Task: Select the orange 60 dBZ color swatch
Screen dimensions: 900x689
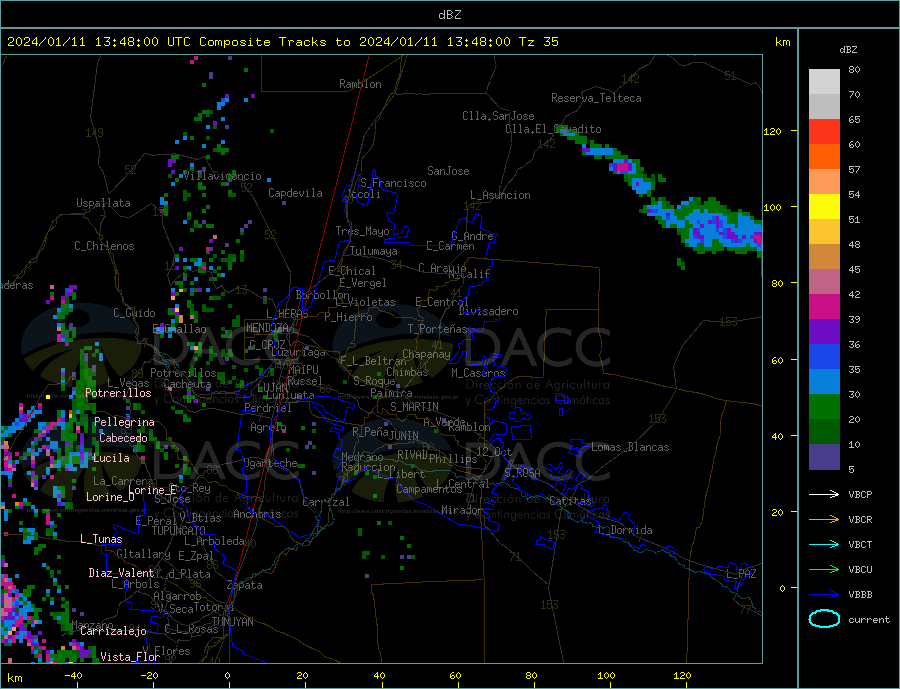Action: click(824, 156)
